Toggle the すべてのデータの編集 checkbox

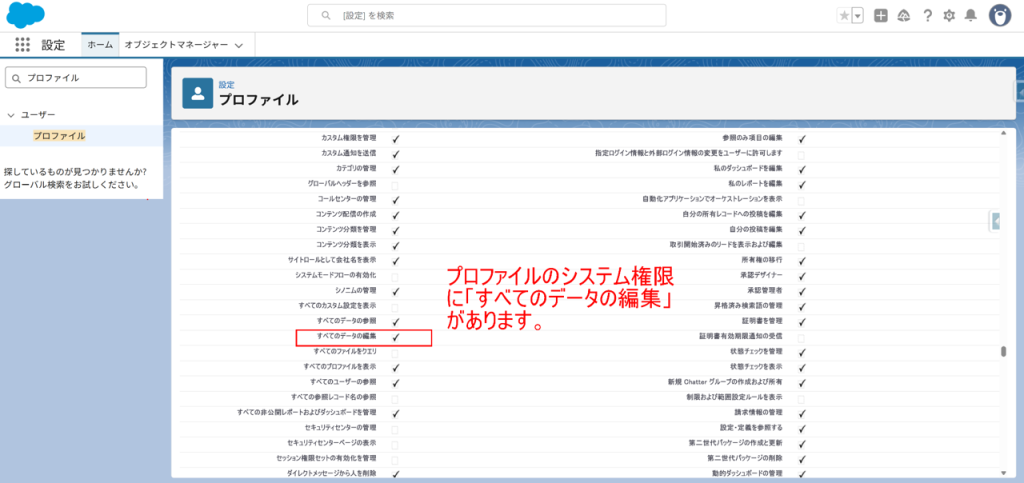pyautogui.click(x=396, y=337)
